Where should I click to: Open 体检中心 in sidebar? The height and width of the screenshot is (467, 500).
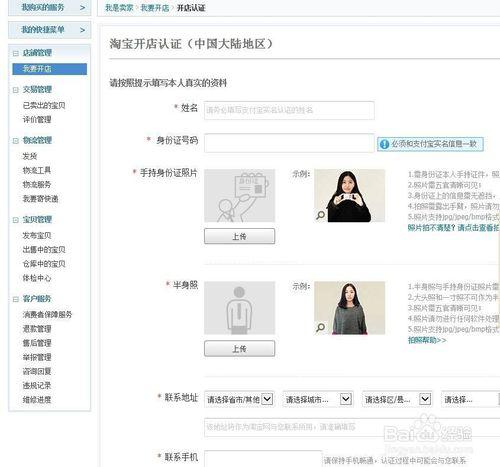click(37, 278)
